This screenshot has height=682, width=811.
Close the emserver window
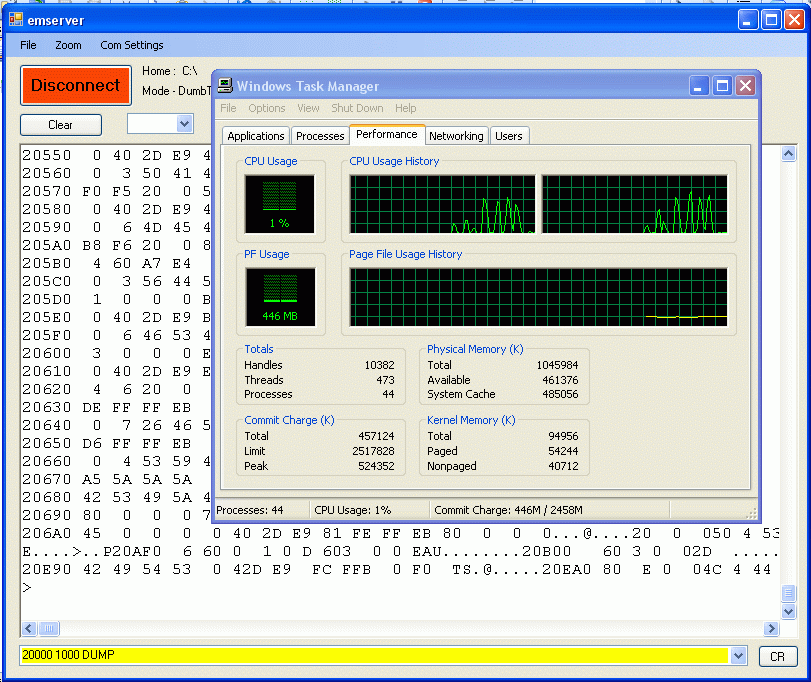tap(794, 20)
